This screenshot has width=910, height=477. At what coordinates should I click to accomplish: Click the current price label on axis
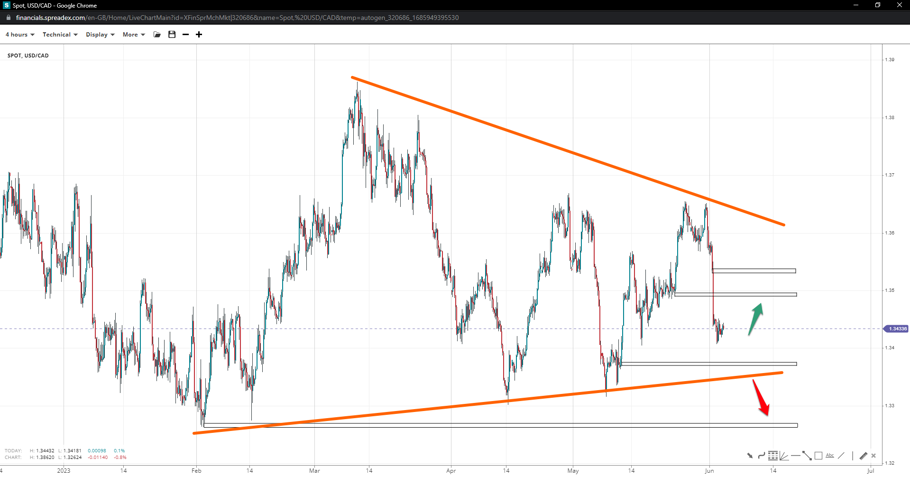pyautogui.click(x=896, y=328)
